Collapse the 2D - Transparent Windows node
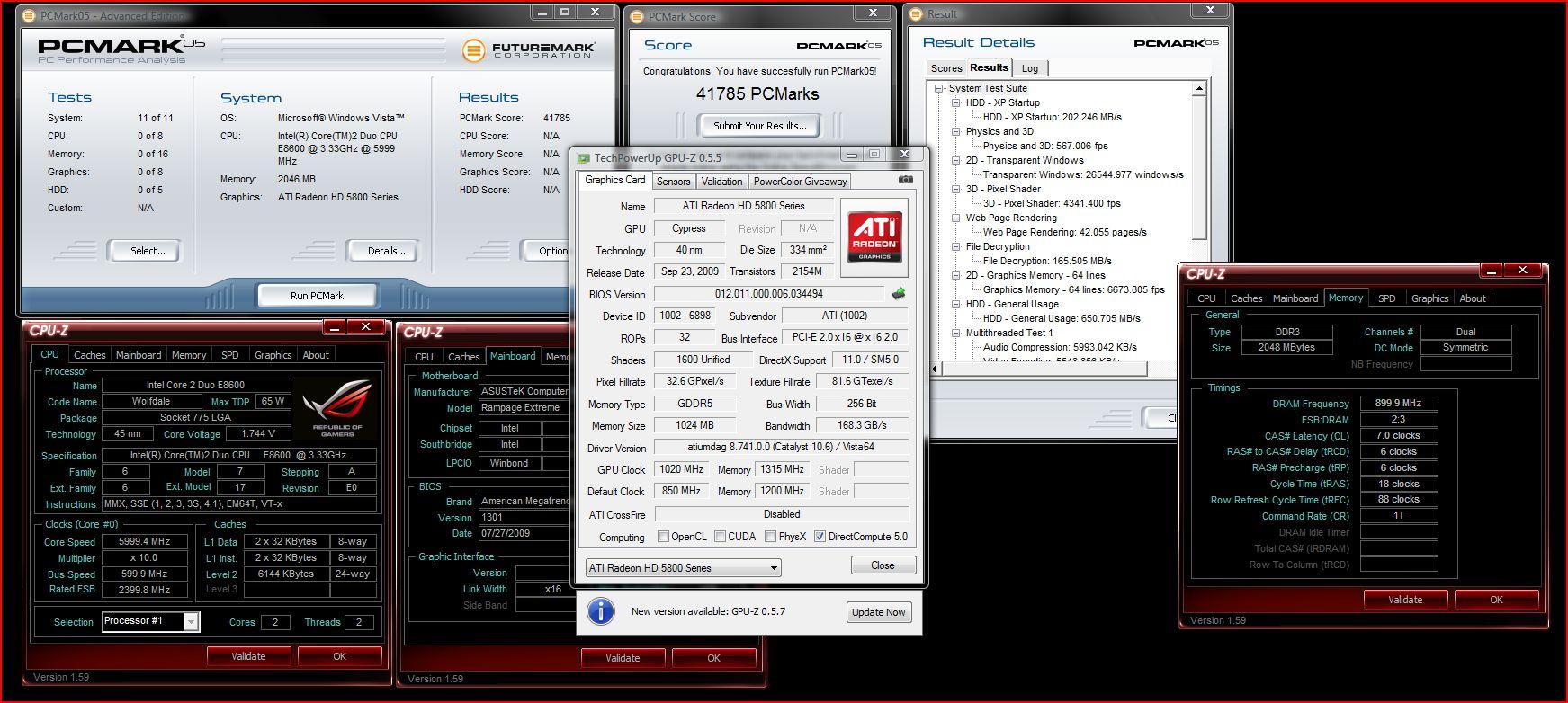 [x=956, y=160]
